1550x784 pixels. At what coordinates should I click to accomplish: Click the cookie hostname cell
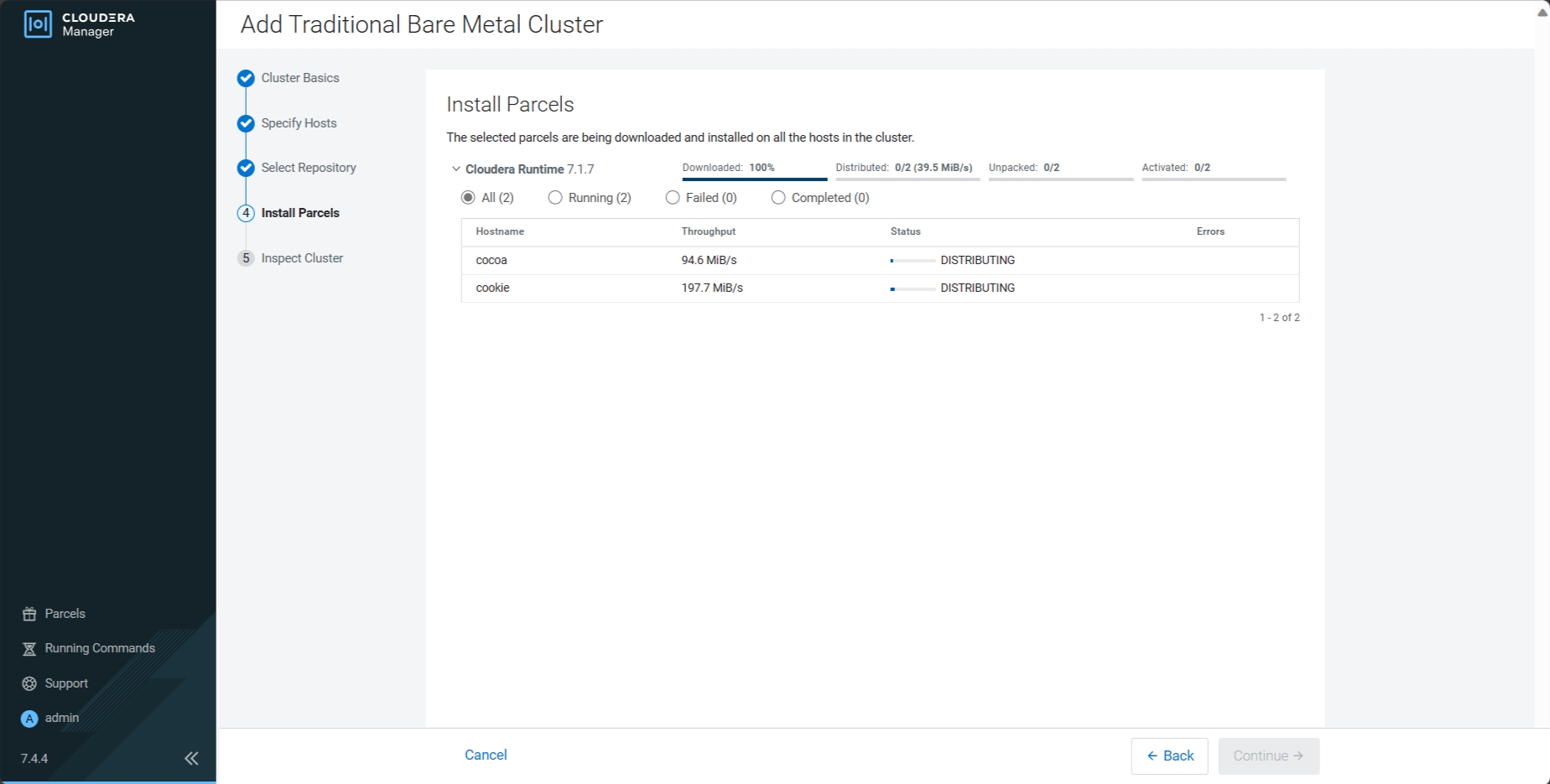coord(492,288)
